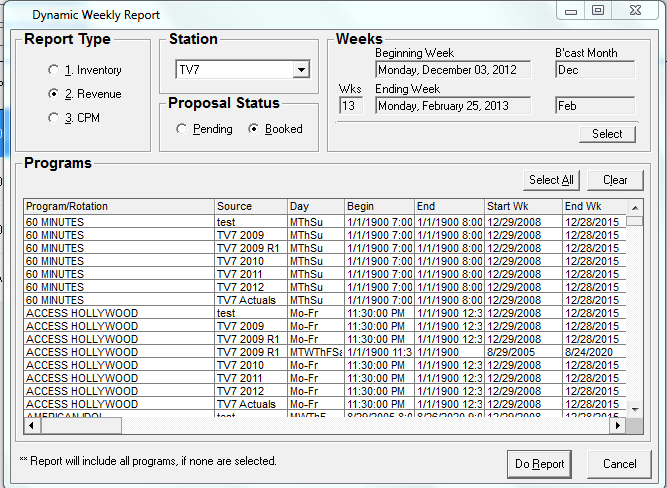This screenshot has height=488, width=667.
Task: Select the Inventory report type
Action: (54, 70)
